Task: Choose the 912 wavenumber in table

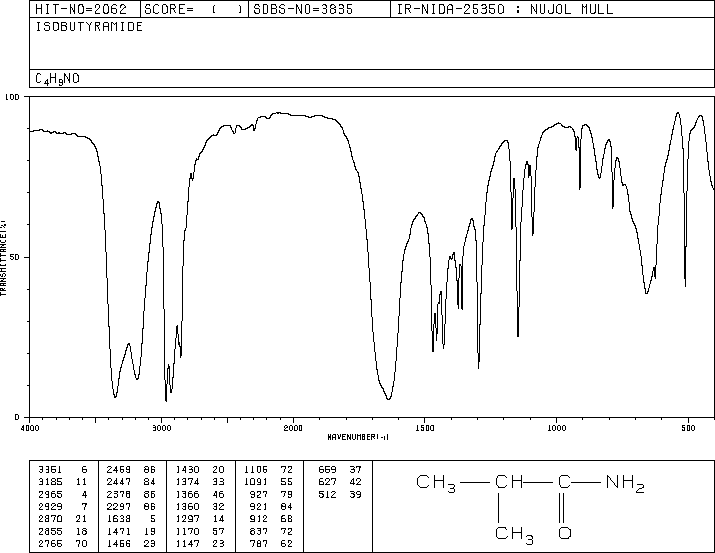Action: (x=259, y=519)
